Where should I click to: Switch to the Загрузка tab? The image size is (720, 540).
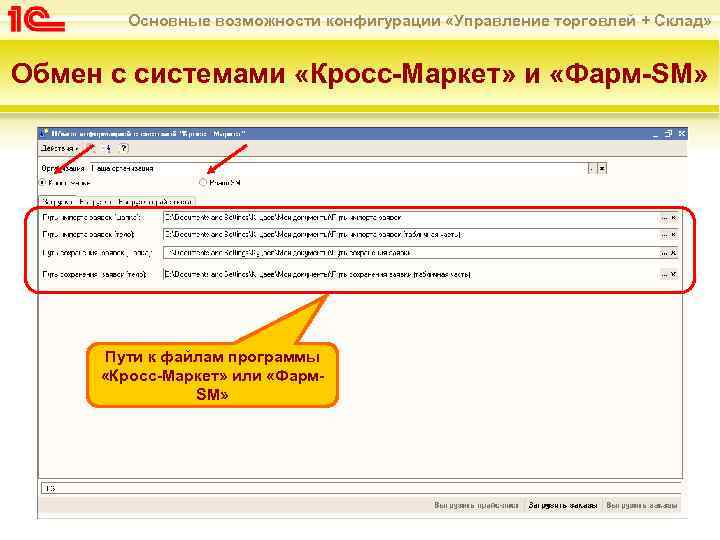57,202
